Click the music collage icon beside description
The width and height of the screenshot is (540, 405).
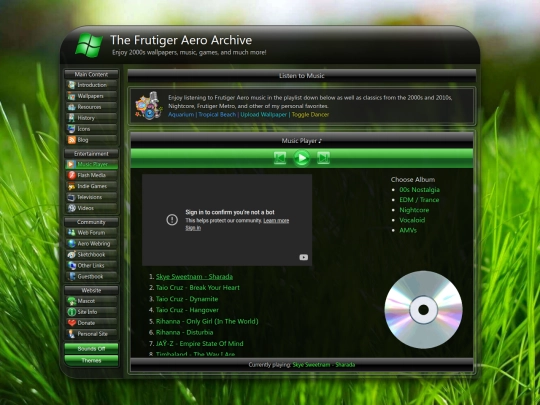click(x=149, y=105)
